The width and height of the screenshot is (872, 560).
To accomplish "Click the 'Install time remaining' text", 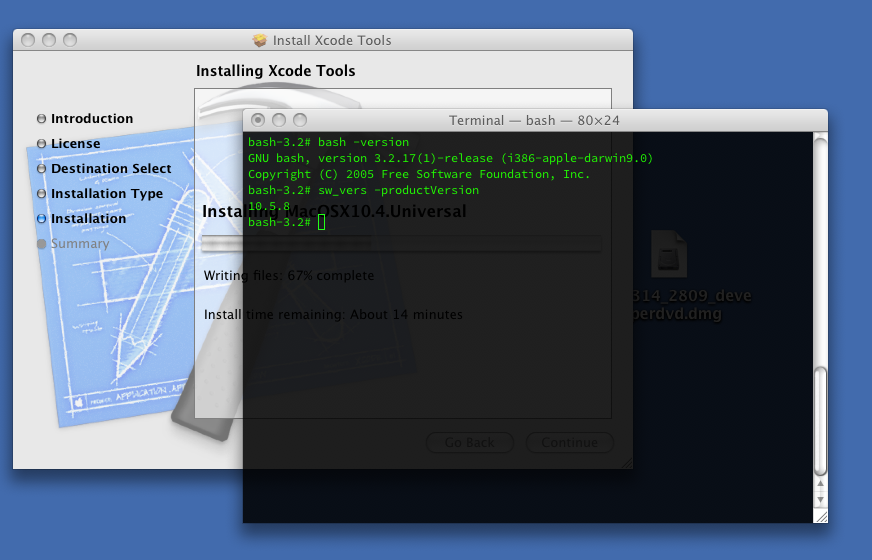I will (x=333, y=315).
